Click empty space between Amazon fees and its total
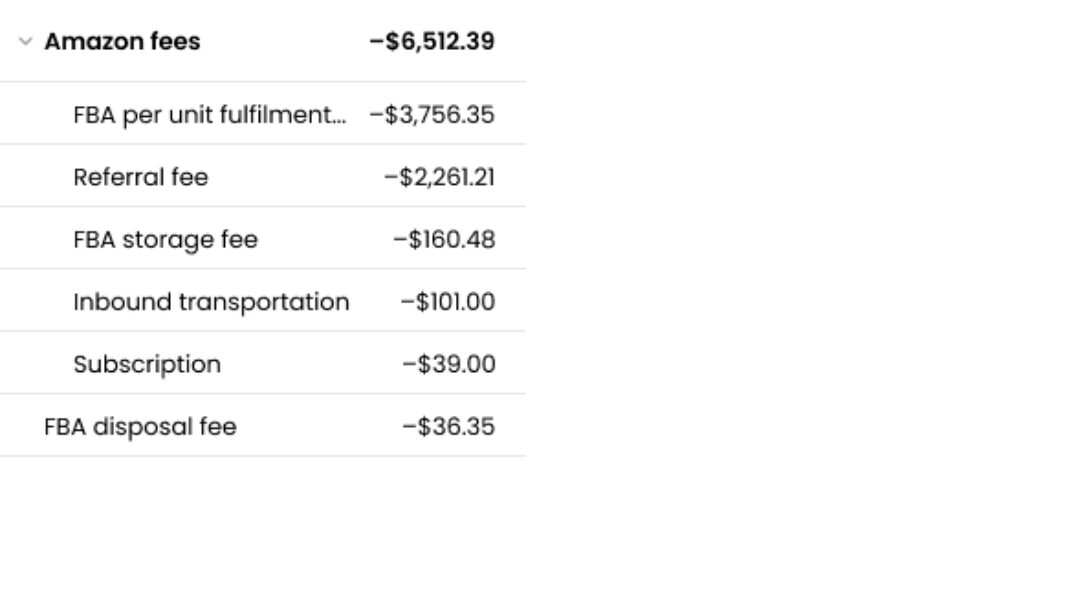 click(285, 41)
